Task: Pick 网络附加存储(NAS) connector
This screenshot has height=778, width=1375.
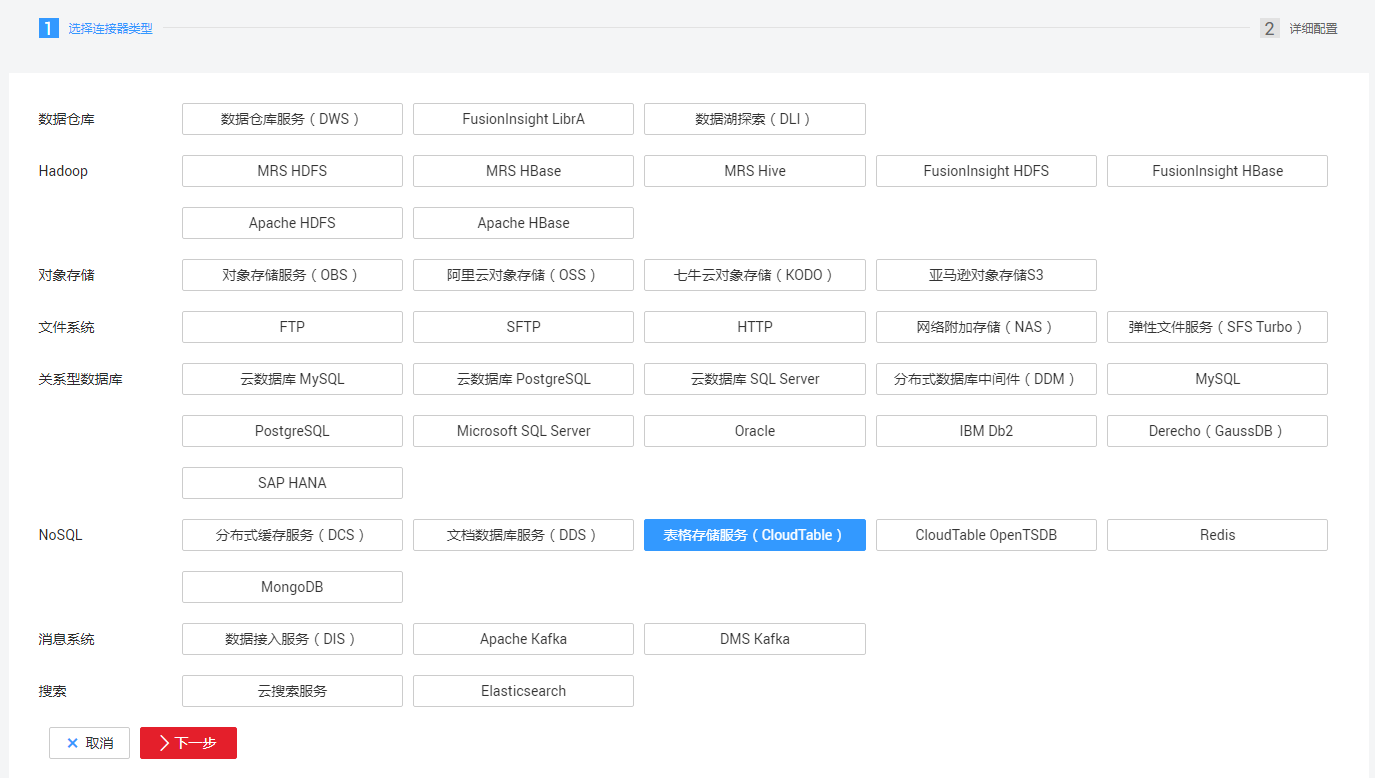Action: (x=986, y=327)
